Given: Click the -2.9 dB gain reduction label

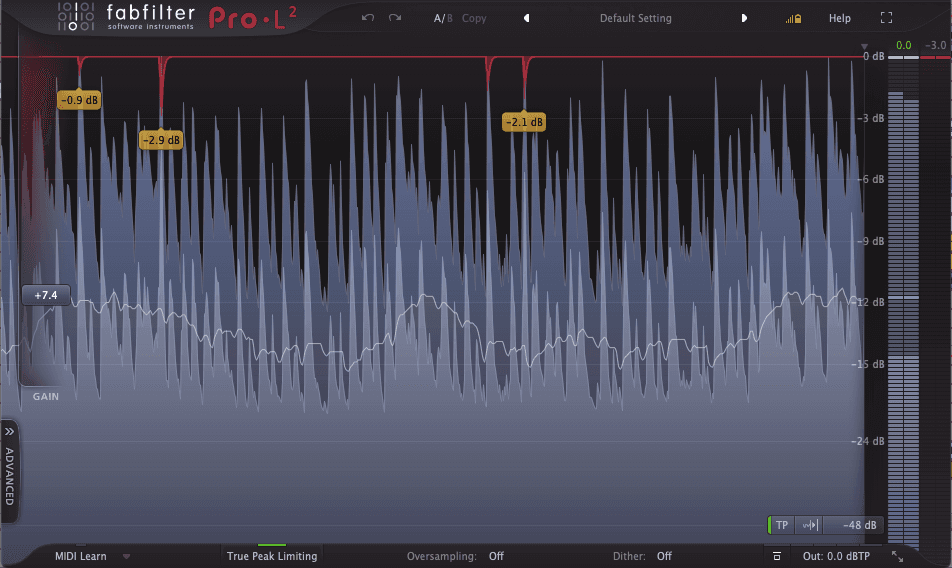Looking at the screenshot, I should click(x=161, y=140).
